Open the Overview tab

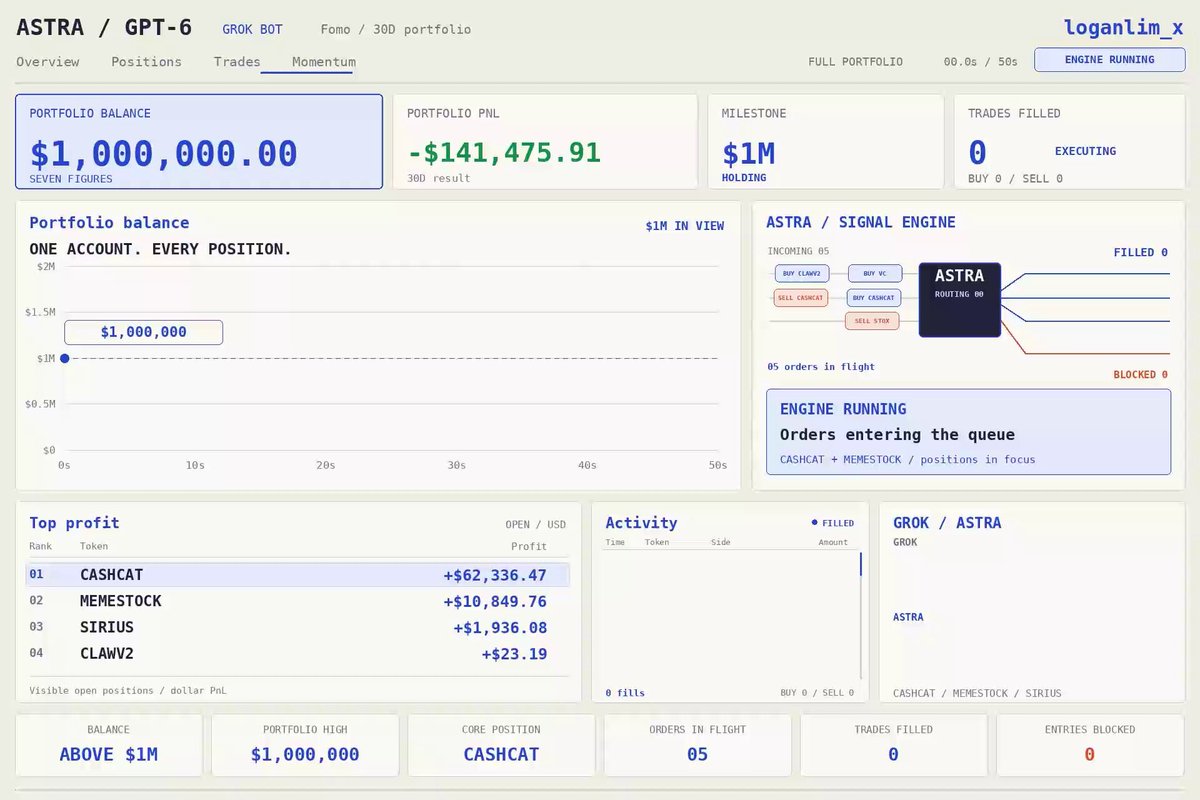(47, 62)
